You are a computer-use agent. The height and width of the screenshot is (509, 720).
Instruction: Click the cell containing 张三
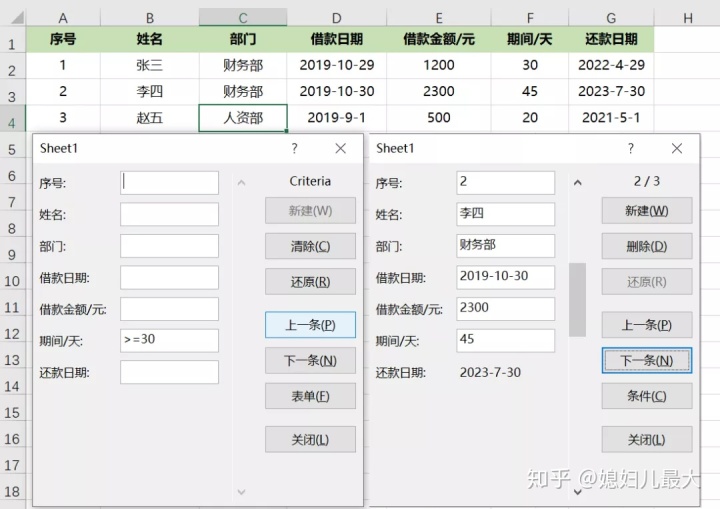tap(150, 65)
